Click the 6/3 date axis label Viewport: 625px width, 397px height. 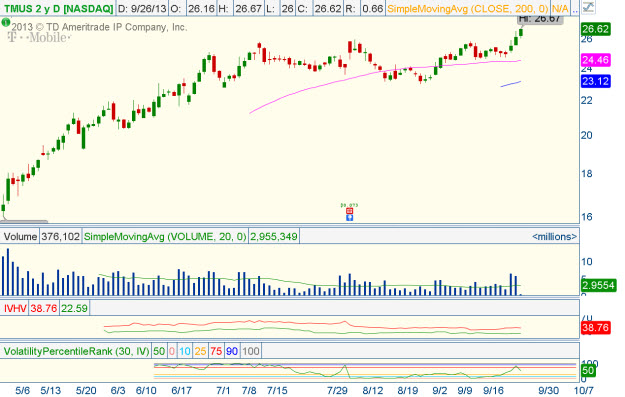point(118,390)
